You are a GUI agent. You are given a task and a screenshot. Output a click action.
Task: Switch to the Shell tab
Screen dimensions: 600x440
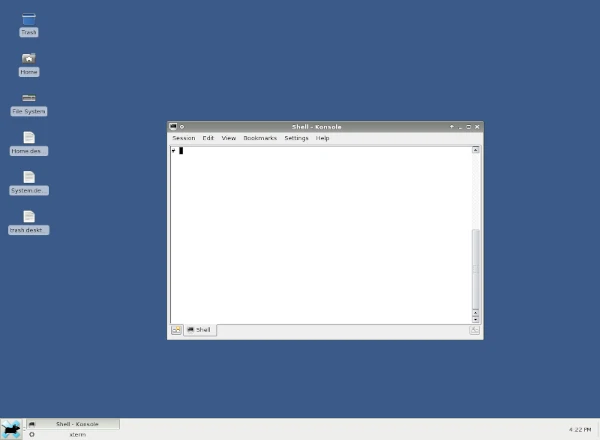click(x=200, y=330)
